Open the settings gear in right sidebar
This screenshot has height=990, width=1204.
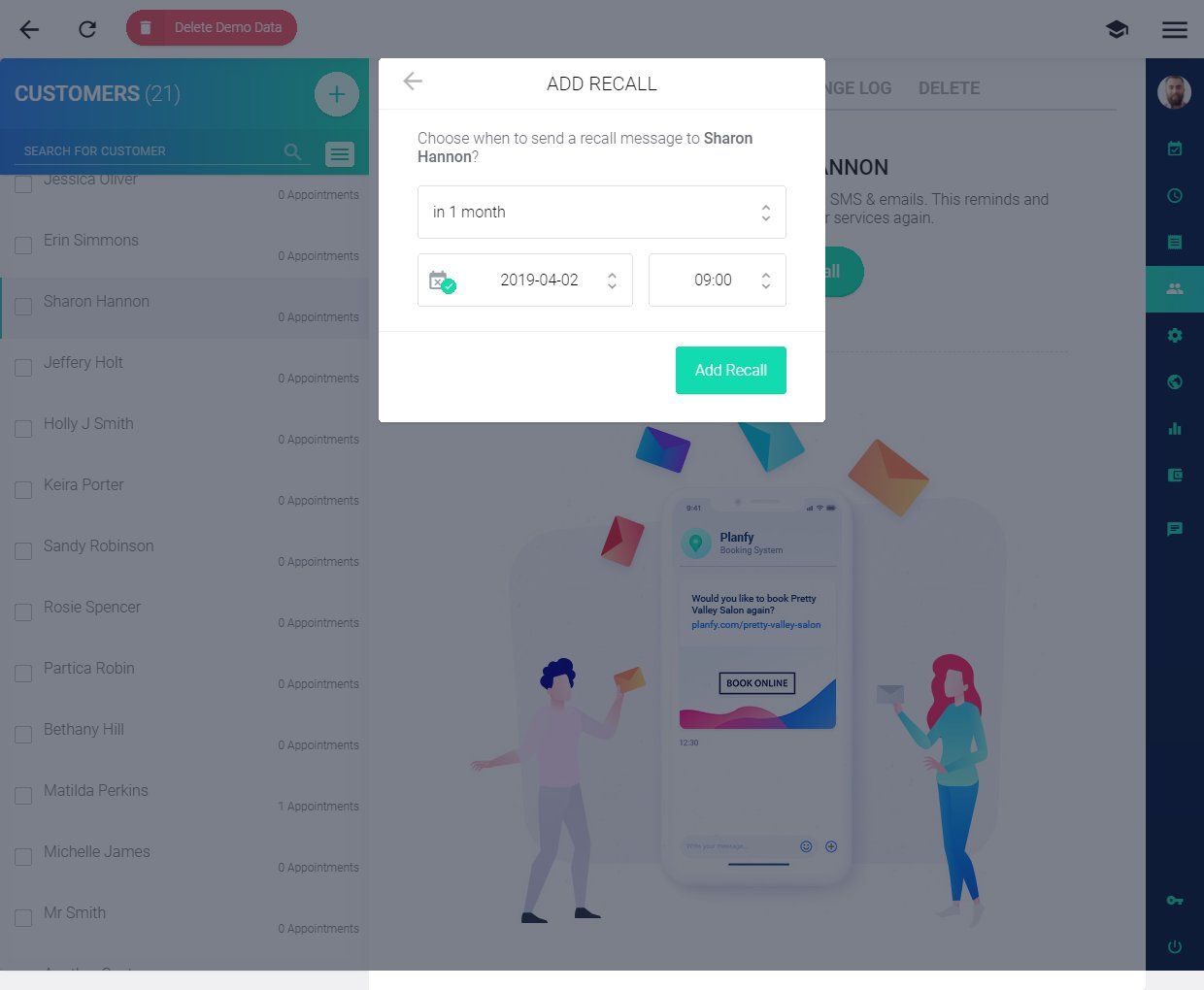click(1175, 335)
